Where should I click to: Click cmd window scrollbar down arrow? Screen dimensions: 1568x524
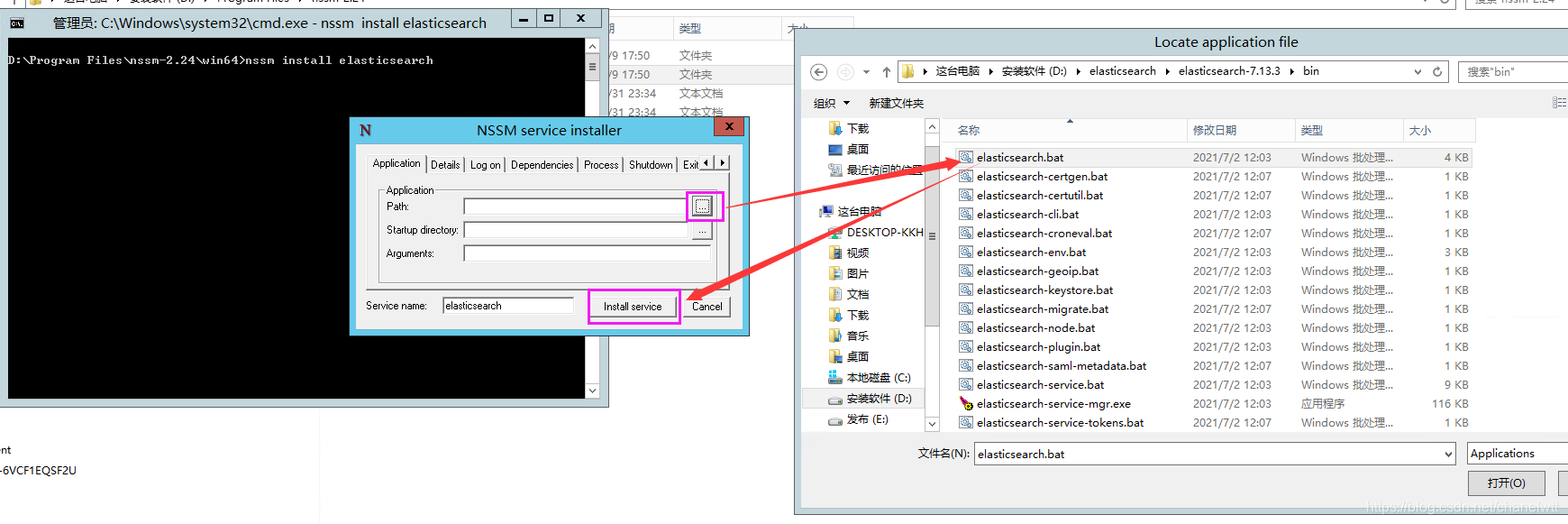pos(592,391)
